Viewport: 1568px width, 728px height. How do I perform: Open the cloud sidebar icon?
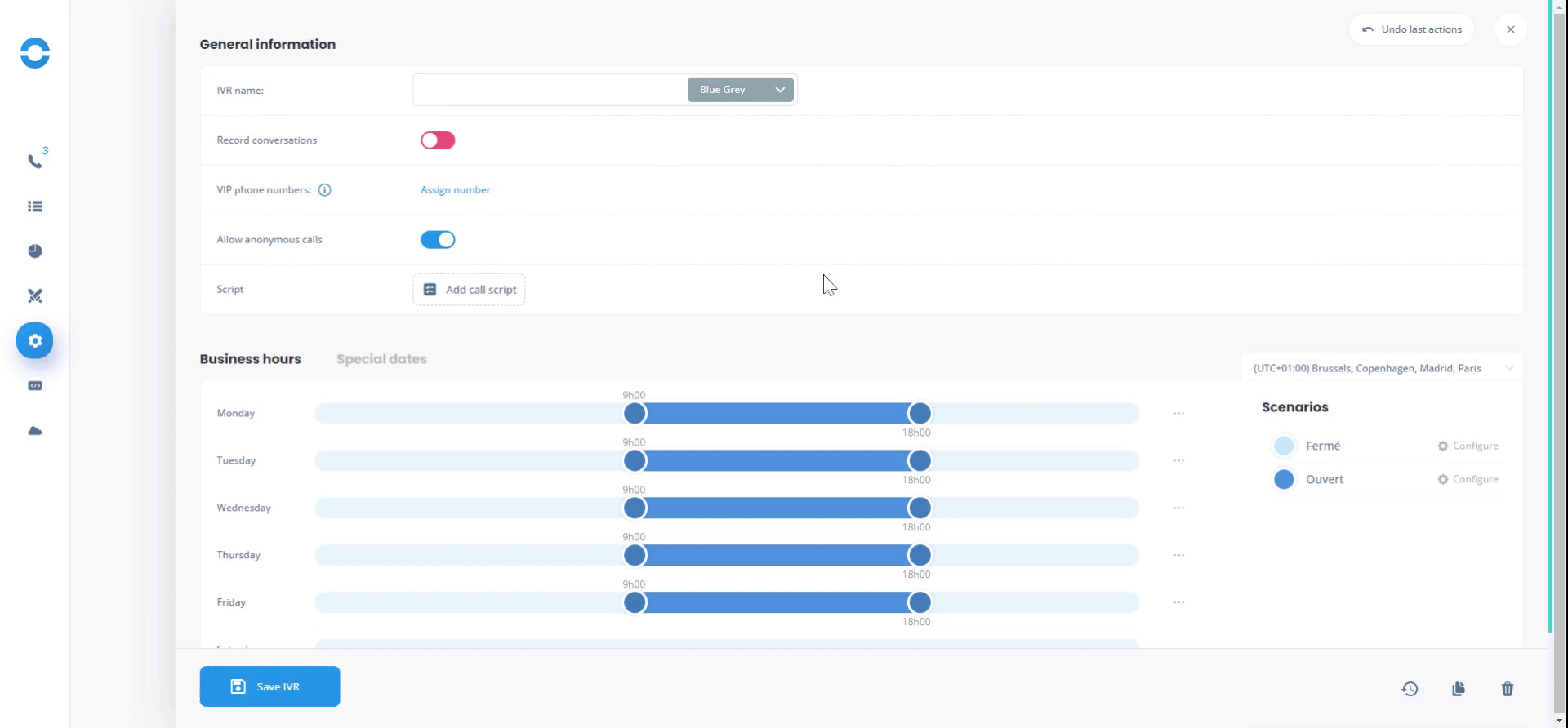[35, 431]
